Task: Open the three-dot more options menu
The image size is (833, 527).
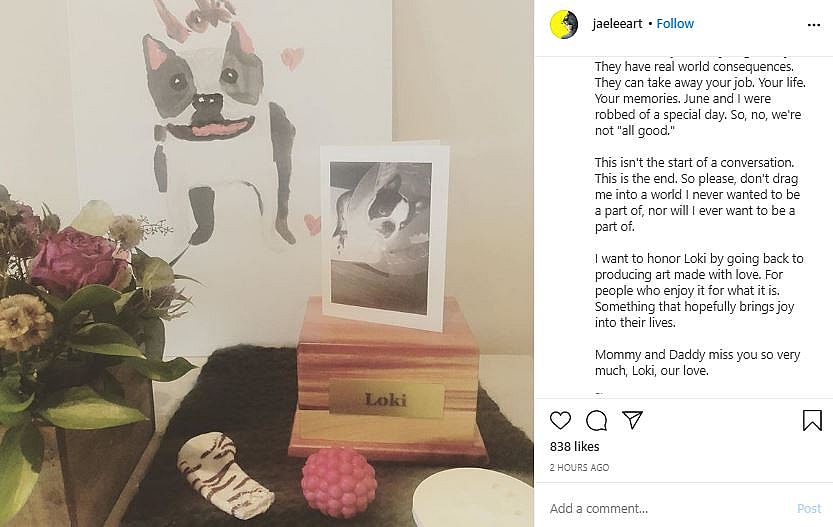Action: [x=813, y=25]
